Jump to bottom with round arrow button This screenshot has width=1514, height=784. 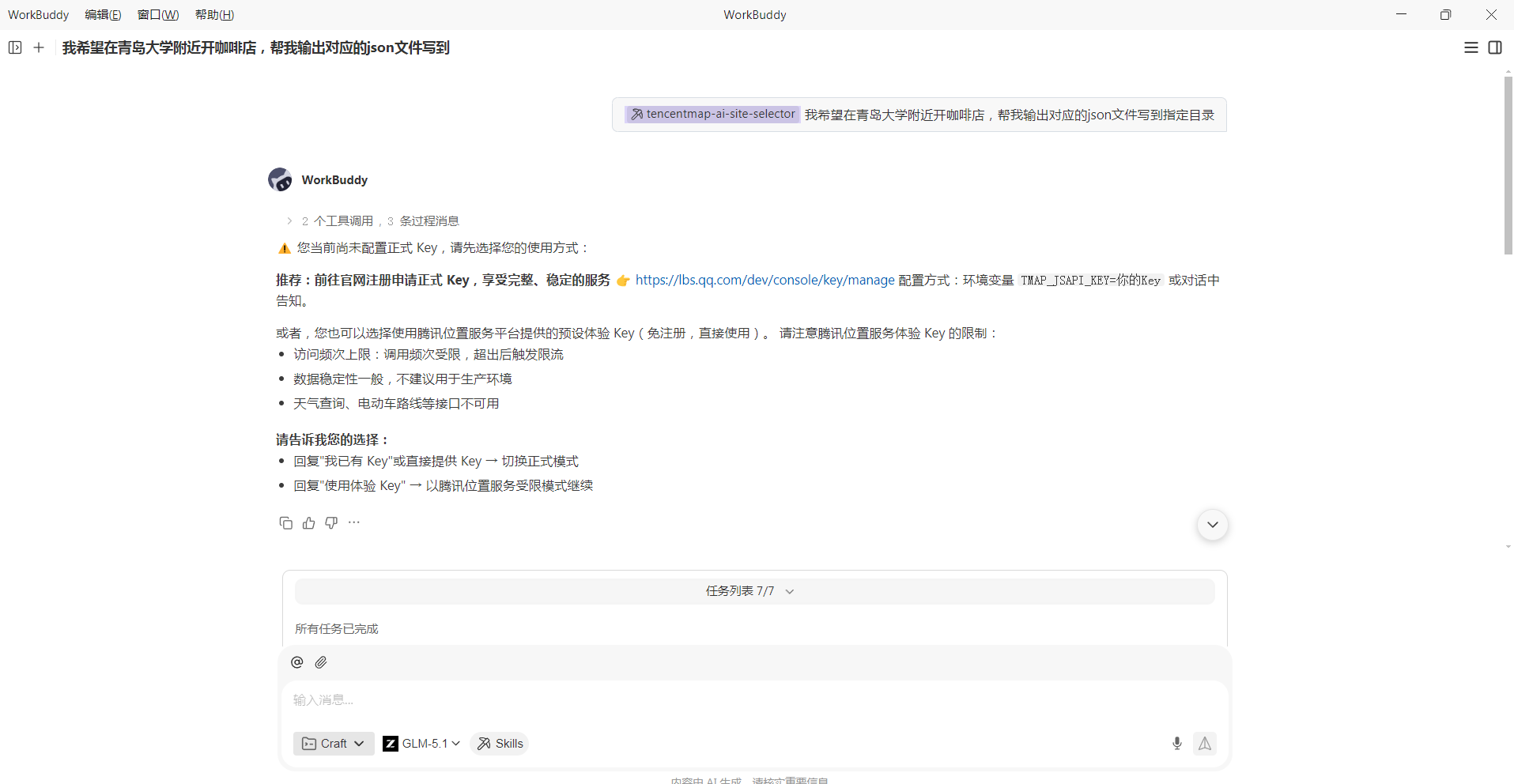pos(1212,525)
